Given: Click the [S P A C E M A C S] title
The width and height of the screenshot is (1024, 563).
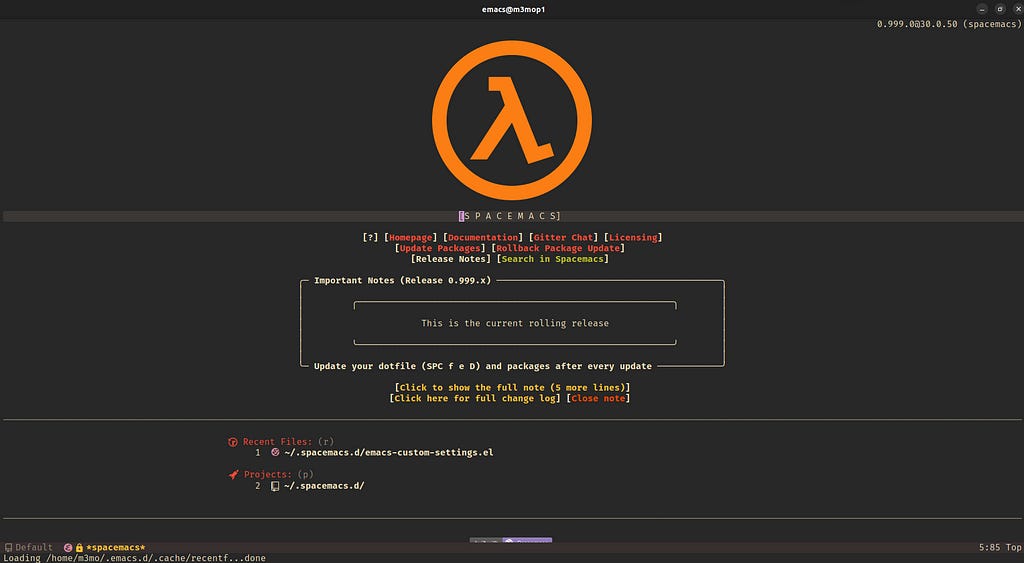Looking at the screenshot, I should (510, 216).
